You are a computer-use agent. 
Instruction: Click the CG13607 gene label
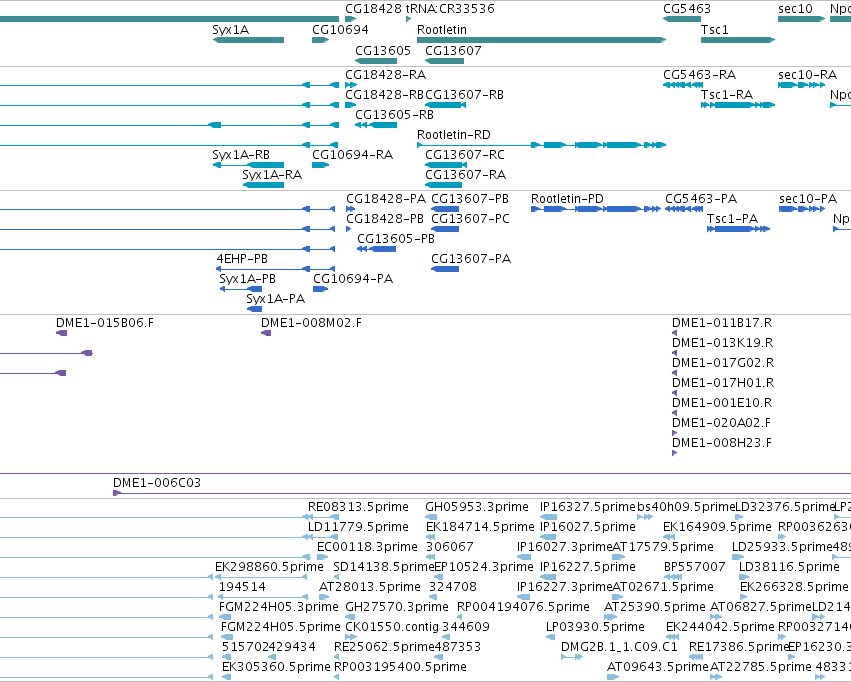click(x=453, y=50)
